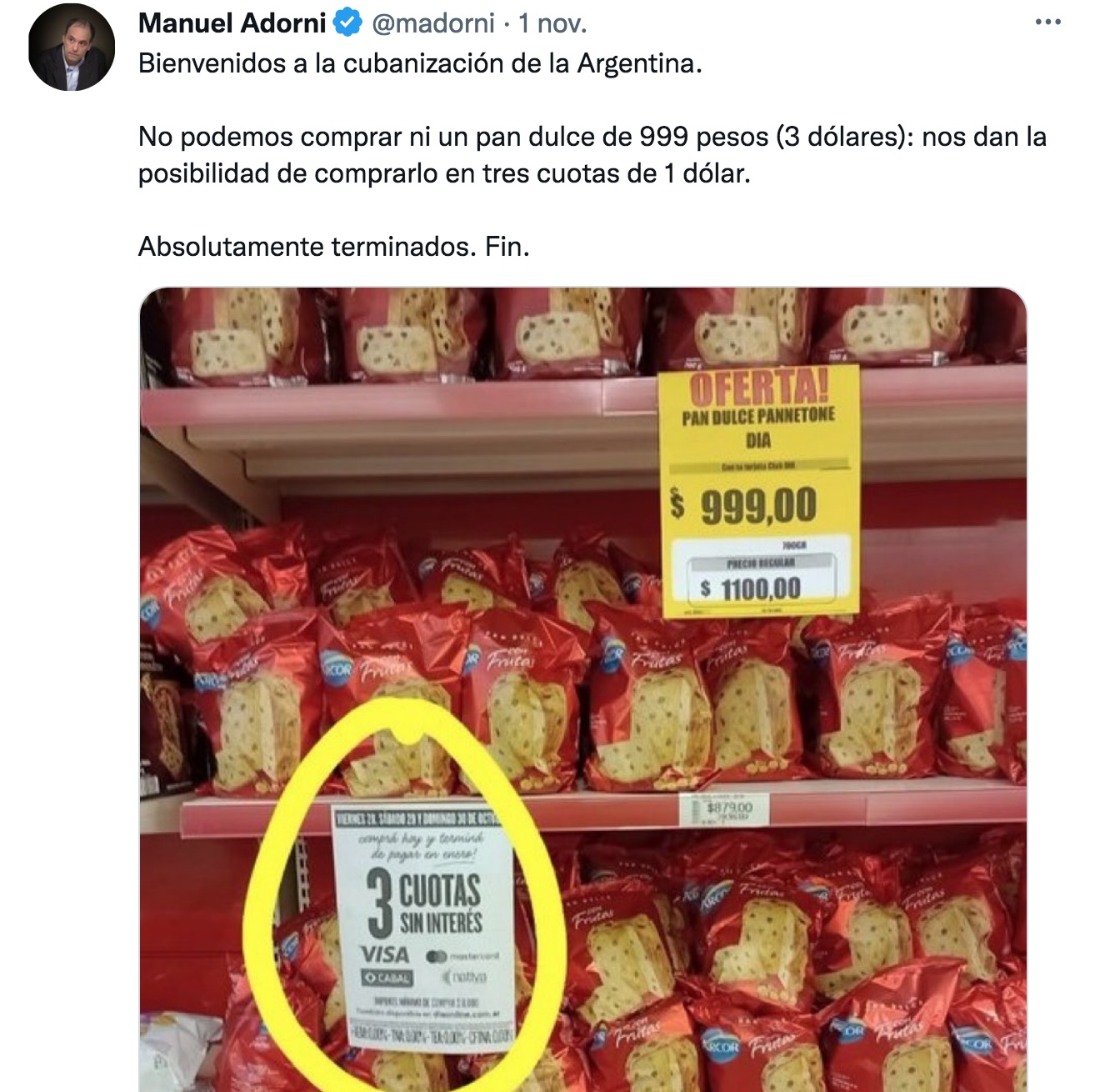Click "CUOTAS SIN INTERÉS" text on the sign
Screen dimensions: 1095x1092
pos(441,904)
